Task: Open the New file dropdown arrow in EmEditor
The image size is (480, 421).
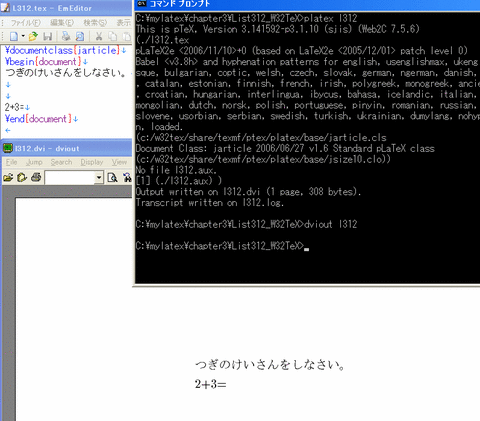Action: coord(23,36)
